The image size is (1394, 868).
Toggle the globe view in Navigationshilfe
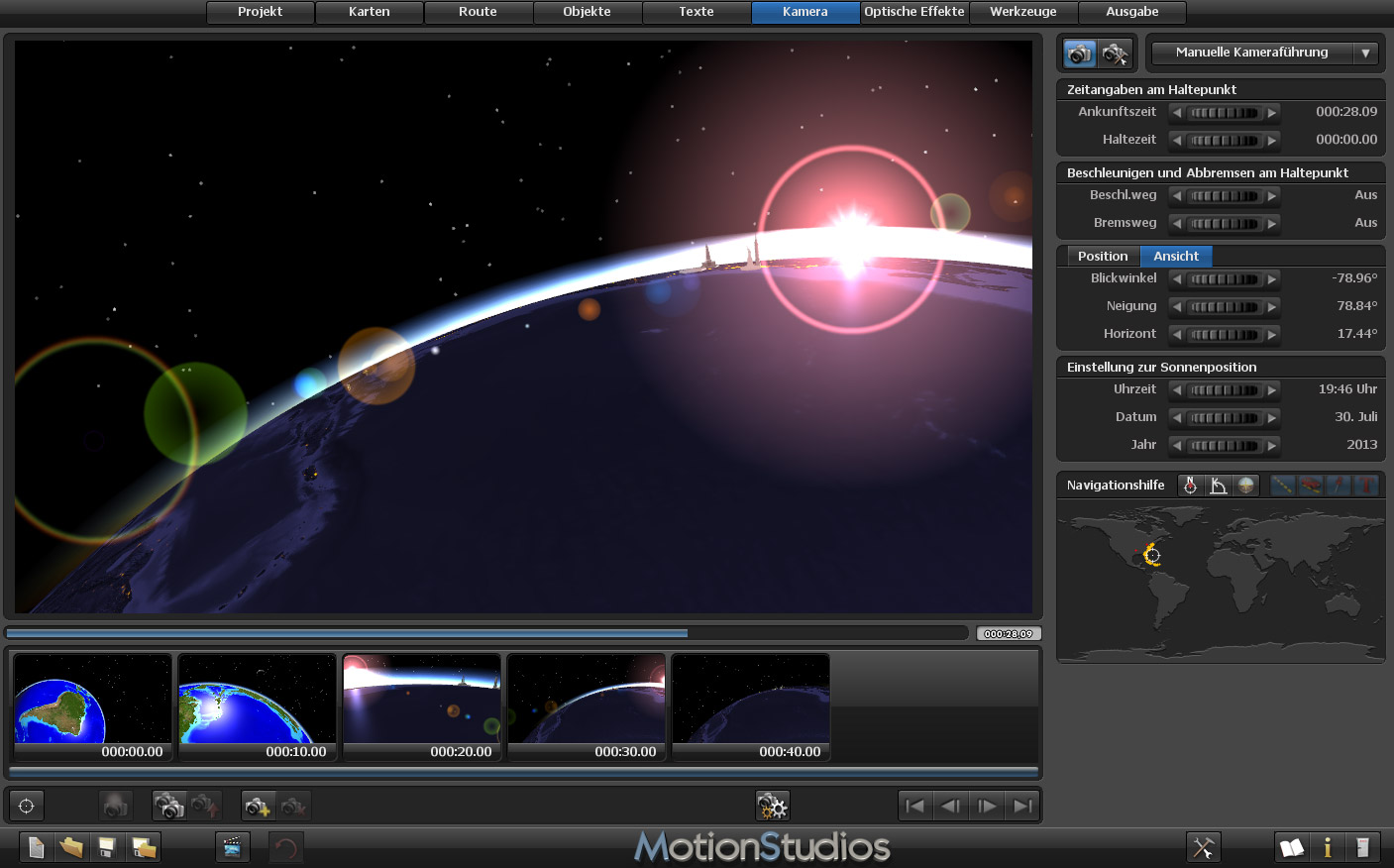pos(1245,485)
